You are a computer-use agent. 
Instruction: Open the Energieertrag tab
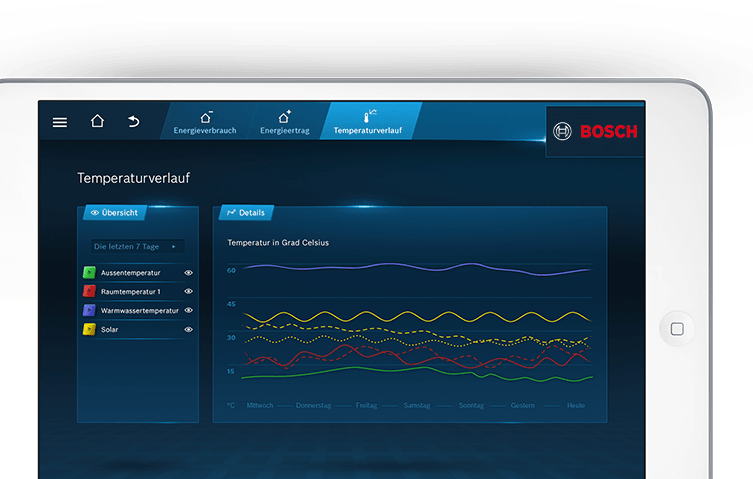(x=283, y=122)
